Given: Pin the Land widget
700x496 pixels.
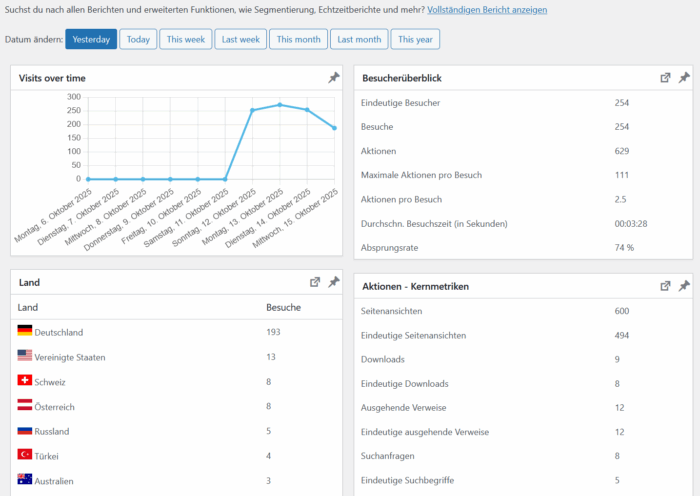Looking at the screenshot, I should tap(334, 283).
